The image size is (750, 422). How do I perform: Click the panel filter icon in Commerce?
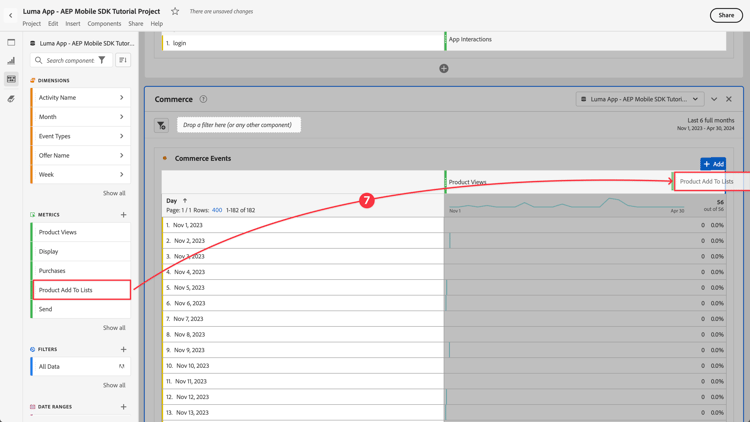pos(161,125)
